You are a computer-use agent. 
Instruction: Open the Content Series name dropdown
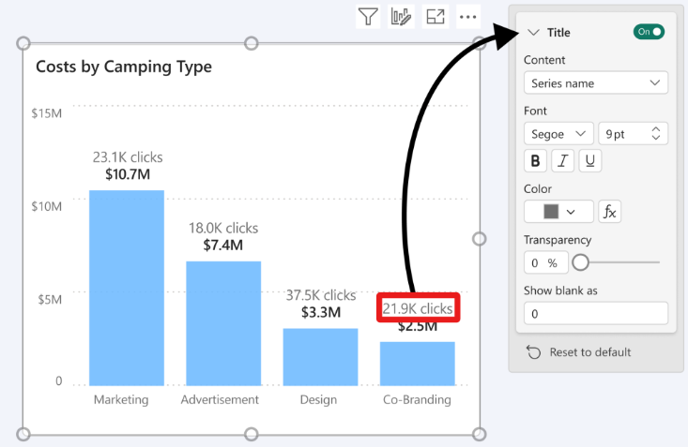(x=596, y=83)
